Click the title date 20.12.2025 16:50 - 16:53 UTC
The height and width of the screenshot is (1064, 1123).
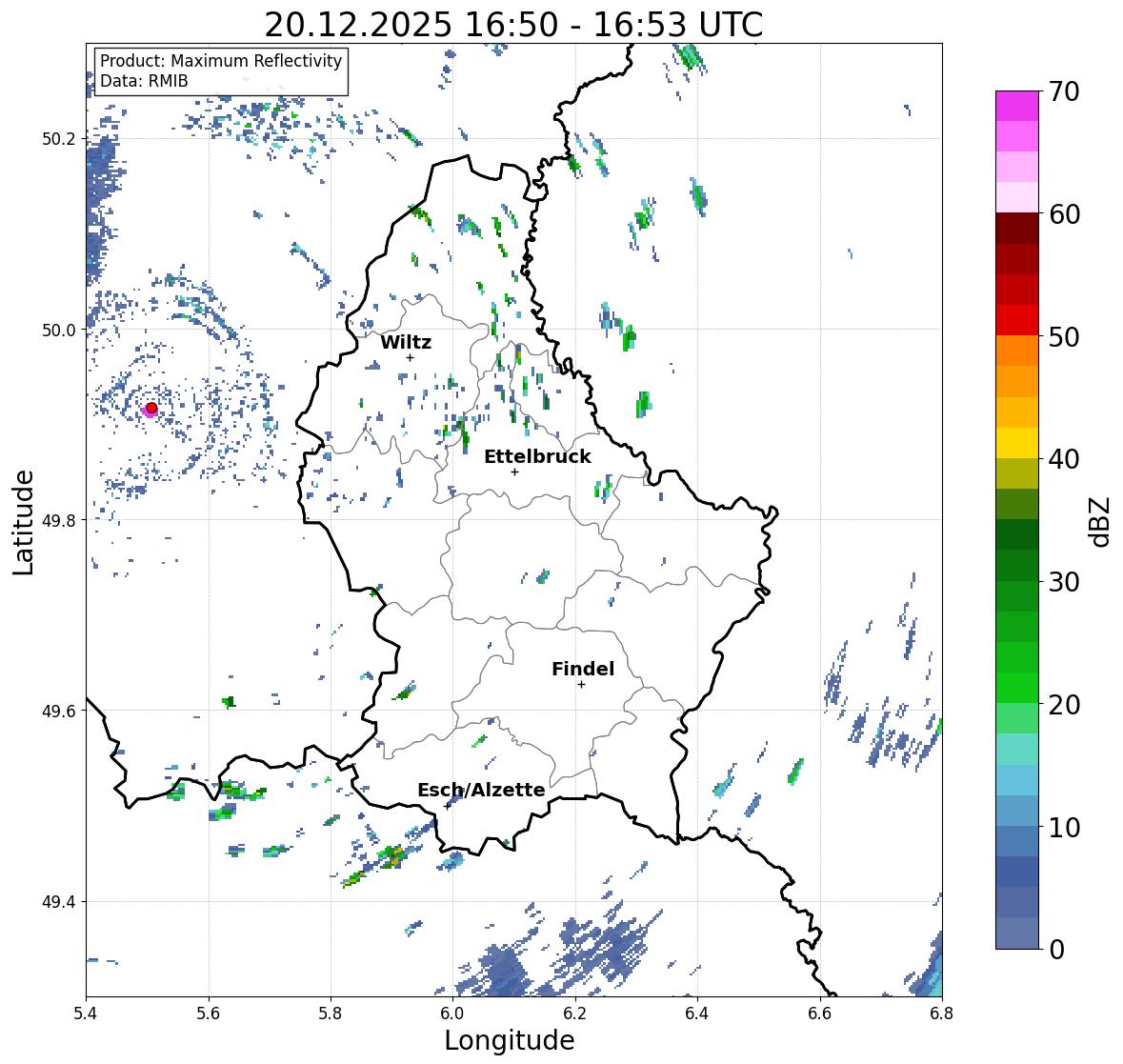[x=513, y=25]
